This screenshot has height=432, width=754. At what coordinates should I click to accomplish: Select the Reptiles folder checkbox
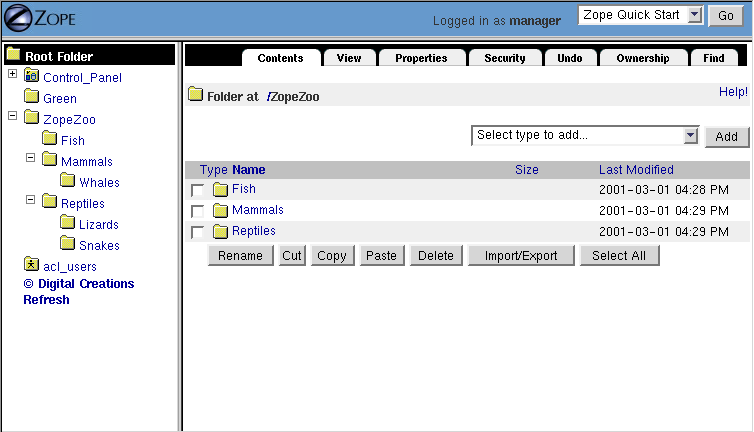click(x=197, y=232)
